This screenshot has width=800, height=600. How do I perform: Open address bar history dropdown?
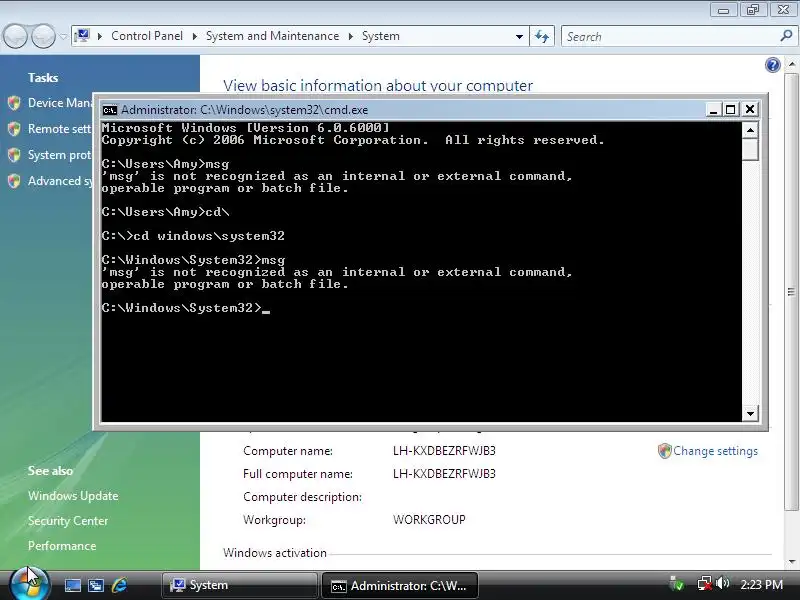point(519,36)
